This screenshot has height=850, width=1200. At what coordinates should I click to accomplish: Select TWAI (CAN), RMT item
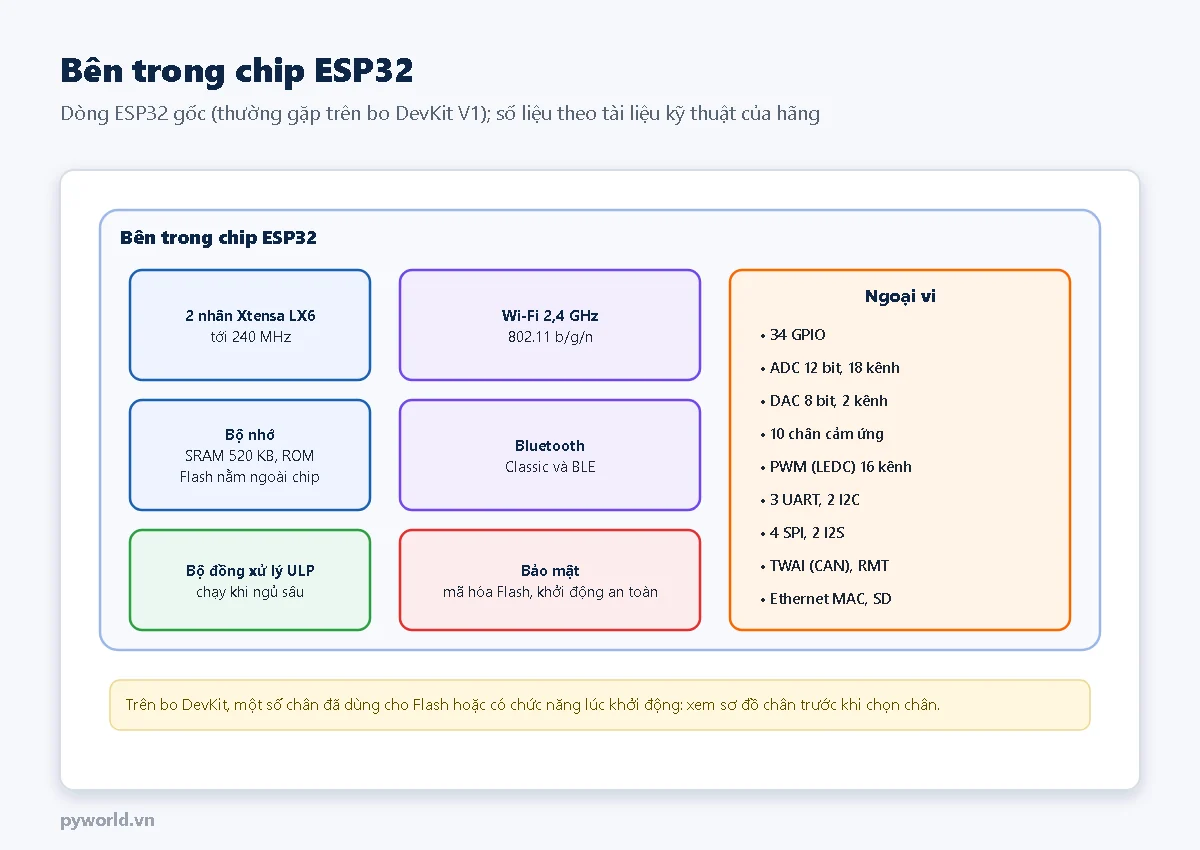tap(825, 566)
